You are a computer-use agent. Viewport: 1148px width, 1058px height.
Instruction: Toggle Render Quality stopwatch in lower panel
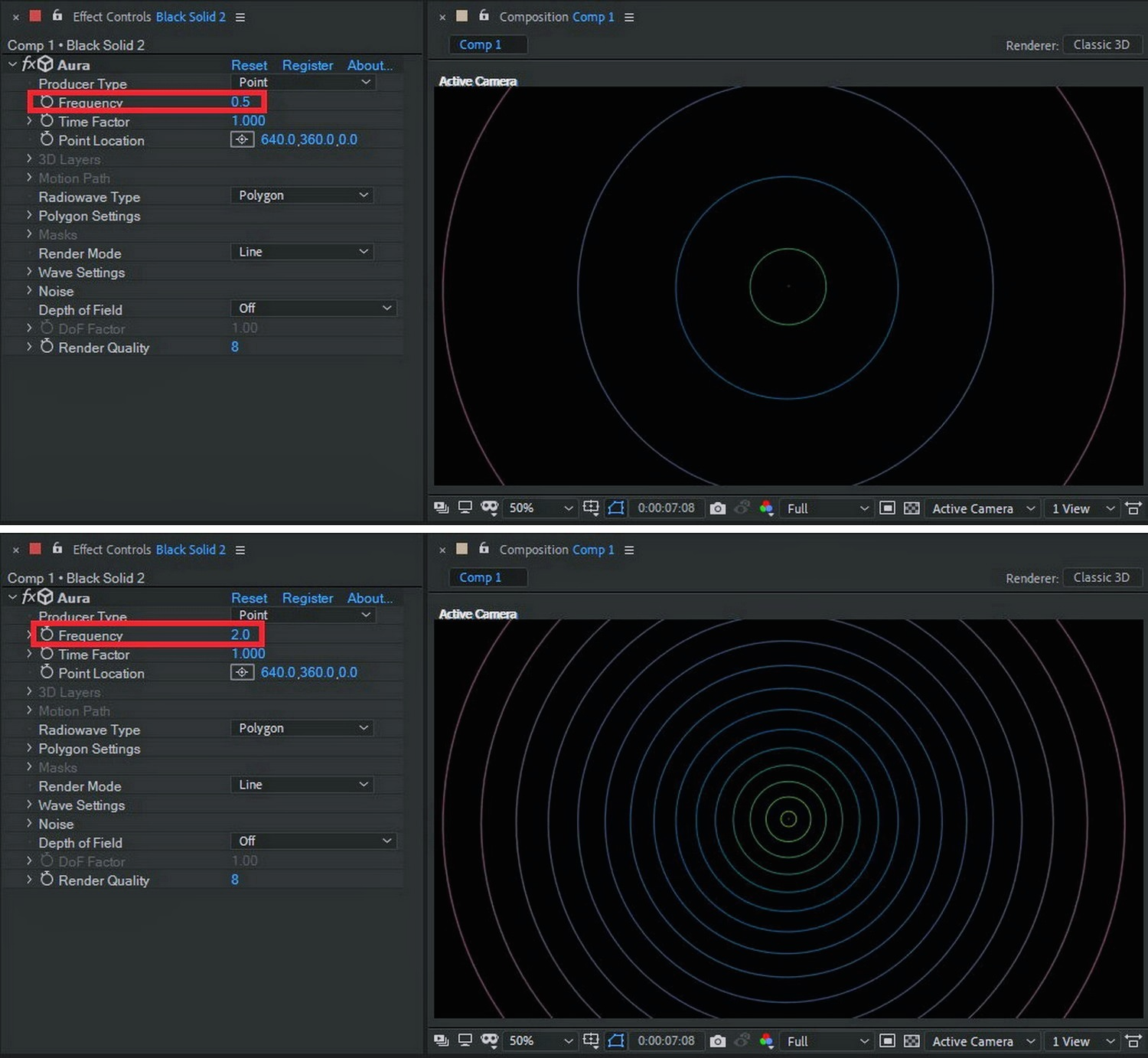(47, 879)
